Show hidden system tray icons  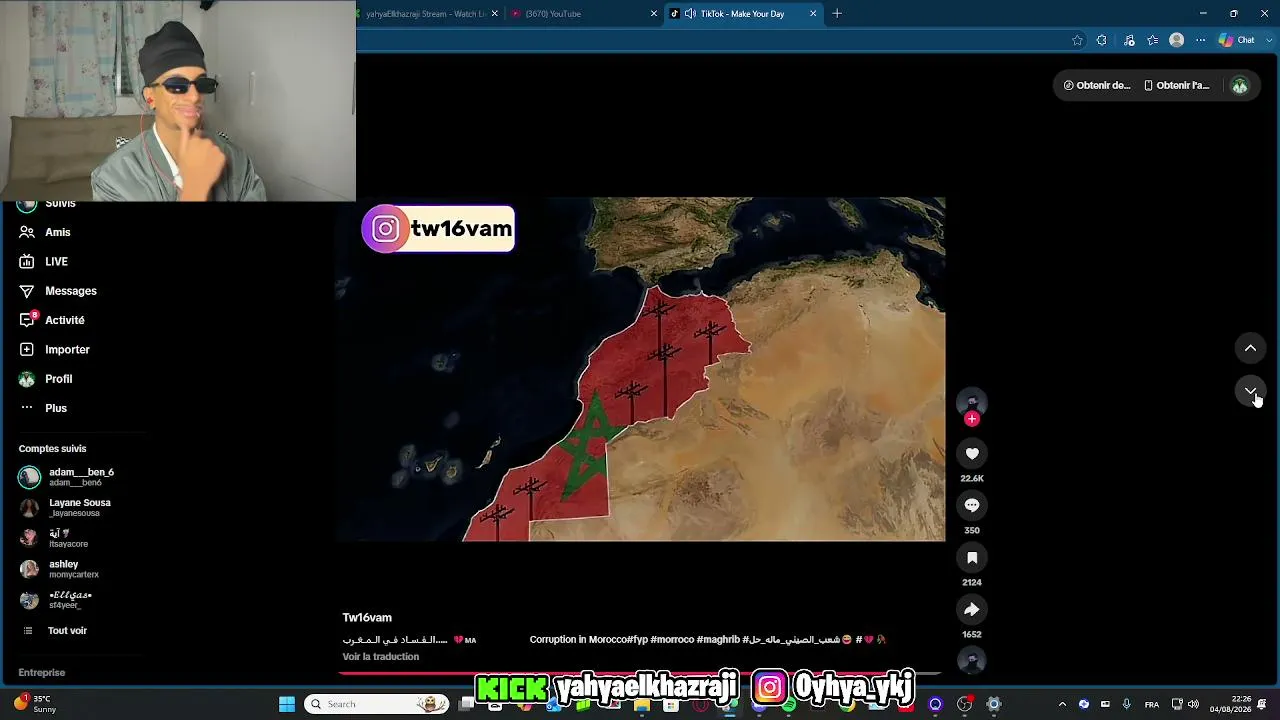pyautogui.click(x=1062, y=704)
